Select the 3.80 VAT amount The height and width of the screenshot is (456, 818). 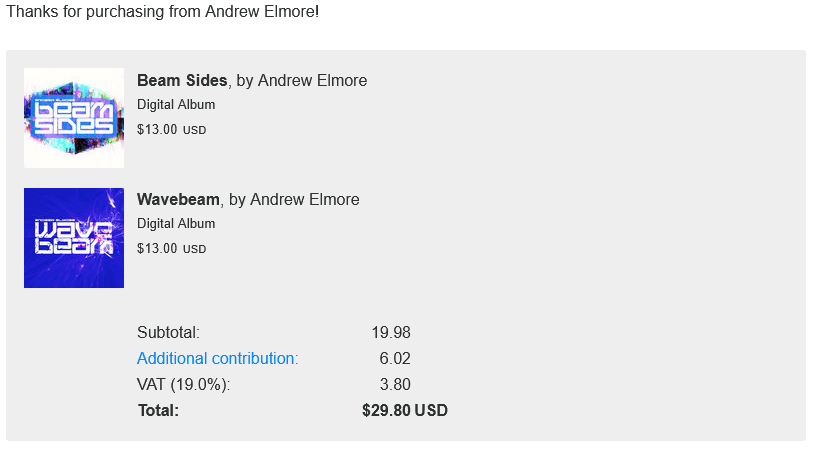[x=395, y=385]
